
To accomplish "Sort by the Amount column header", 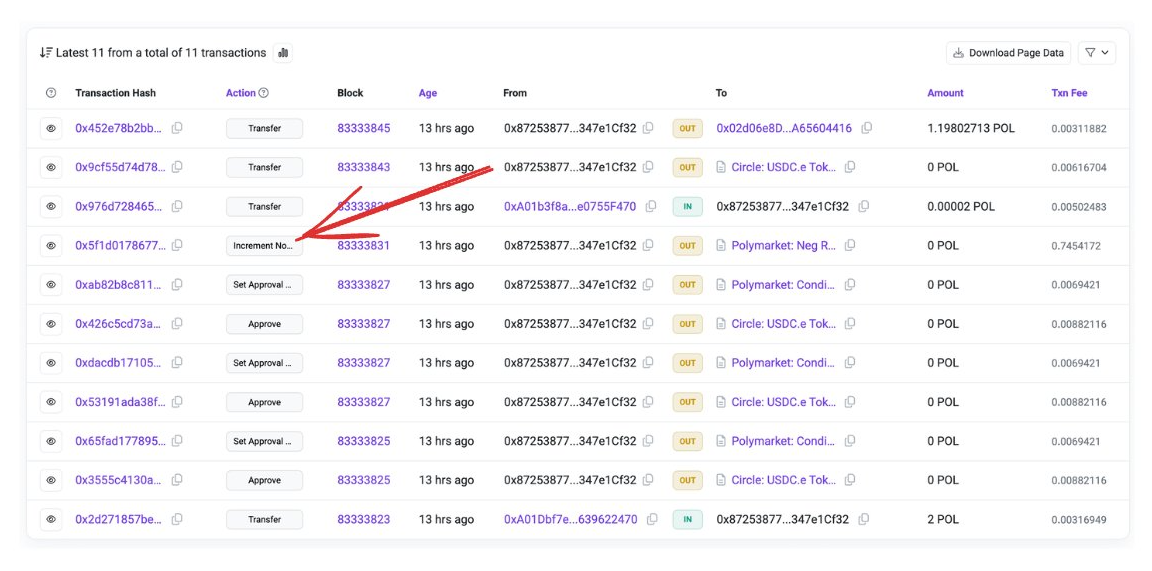I will pyautogui.click(x=945, y=93).
